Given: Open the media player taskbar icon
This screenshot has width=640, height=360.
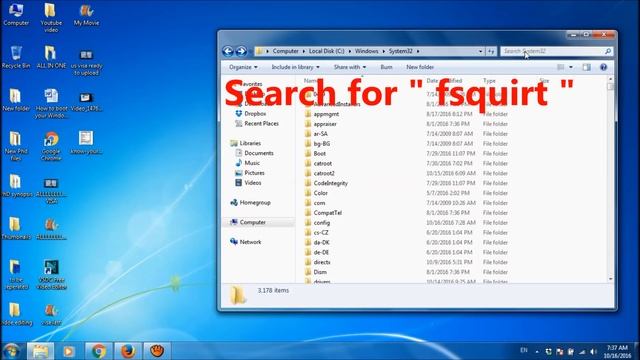Looking at the screenshot, I should point(69,351).
